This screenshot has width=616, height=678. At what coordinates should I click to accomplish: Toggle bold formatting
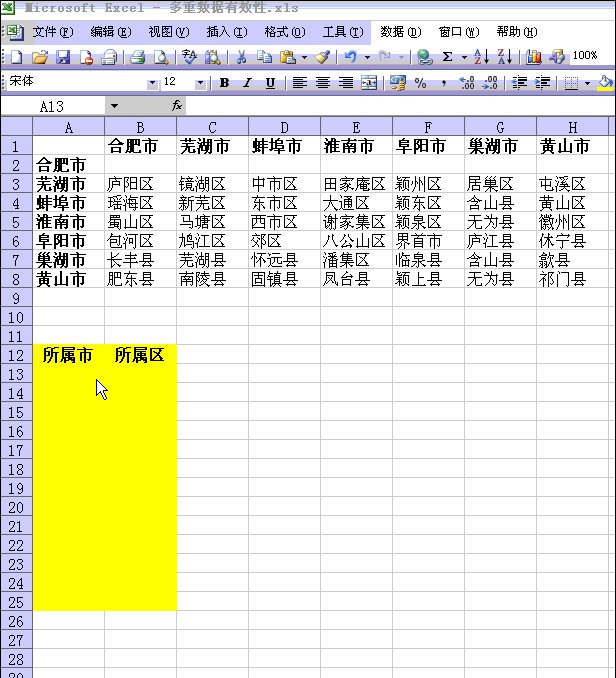pyautogui.click(x=224, y=83)
